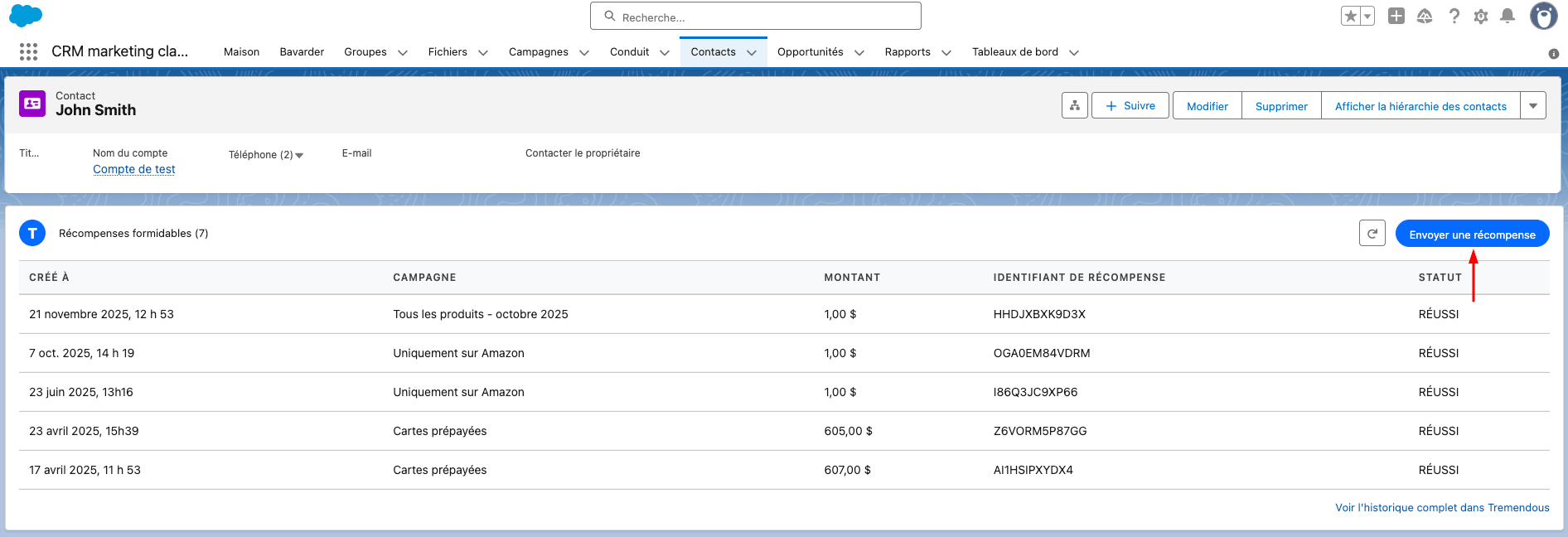Screen dimensions: 1568x537
Task: Open the more actions dropdown arrow
Action: coord(1533,106)
